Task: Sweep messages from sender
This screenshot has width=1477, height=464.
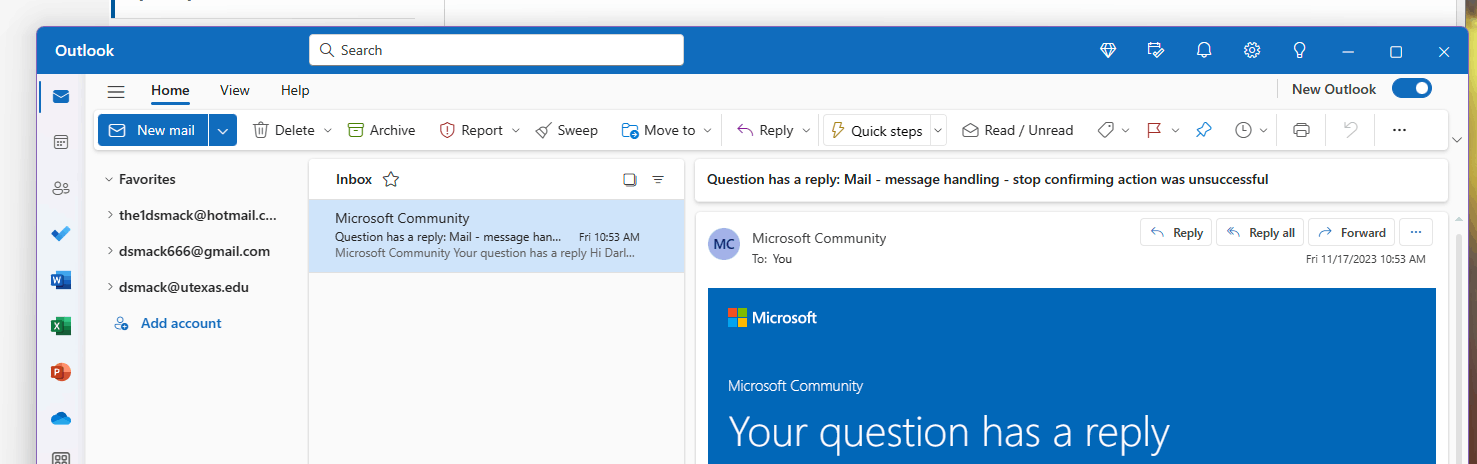Action: (x=566, y=130)
